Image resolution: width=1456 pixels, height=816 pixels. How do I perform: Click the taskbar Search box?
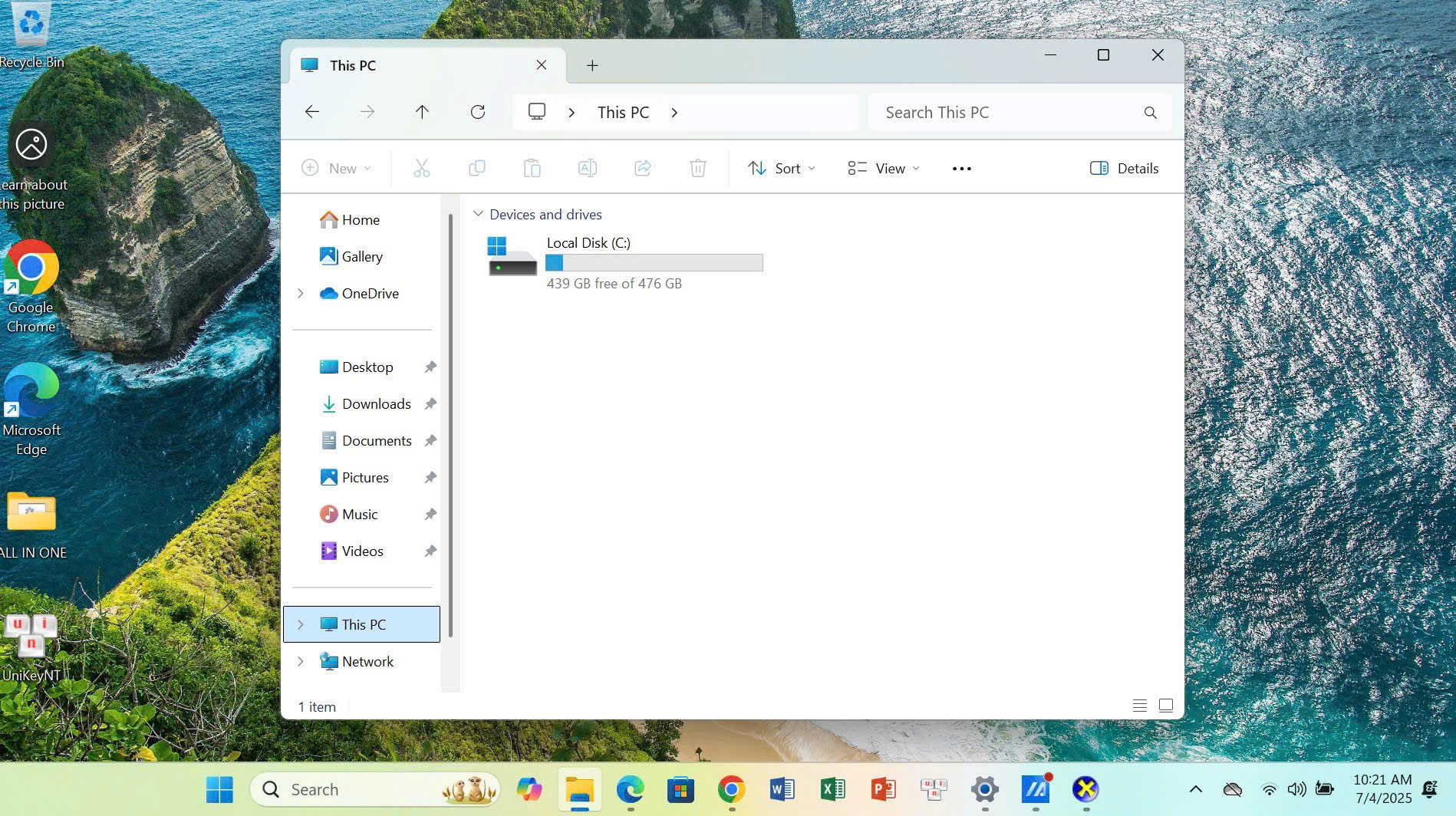tap(376, 789)
